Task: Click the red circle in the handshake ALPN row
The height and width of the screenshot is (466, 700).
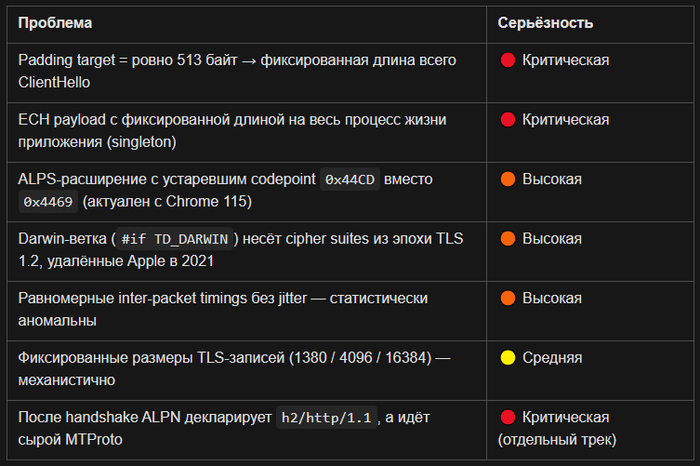Action: 507,417
